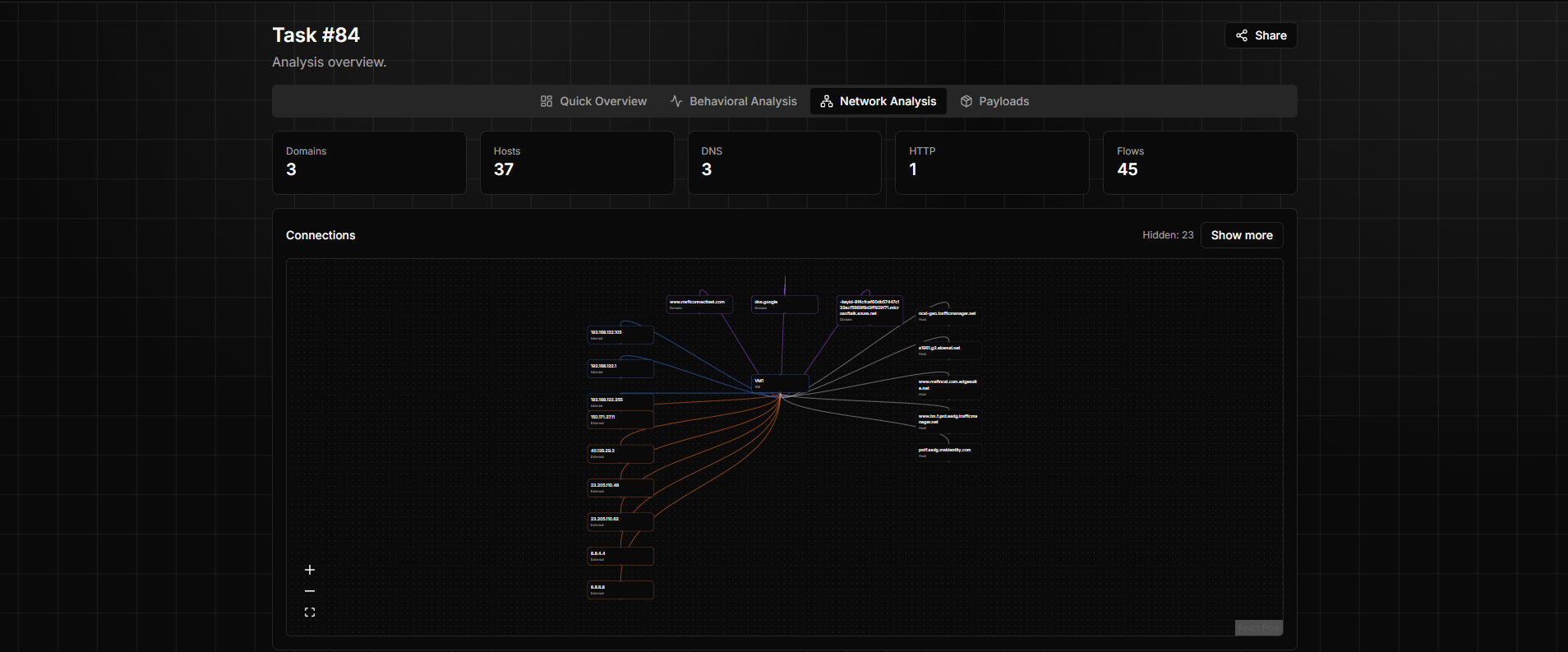The height and width of the screenshot is (652, 1568).
Task: Select the akamai.net host node
Action: tap(948, 350)
